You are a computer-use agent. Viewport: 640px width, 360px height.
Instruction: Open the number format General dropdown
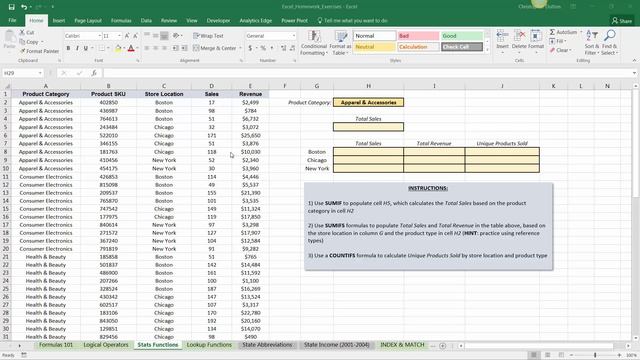[293, 36]
